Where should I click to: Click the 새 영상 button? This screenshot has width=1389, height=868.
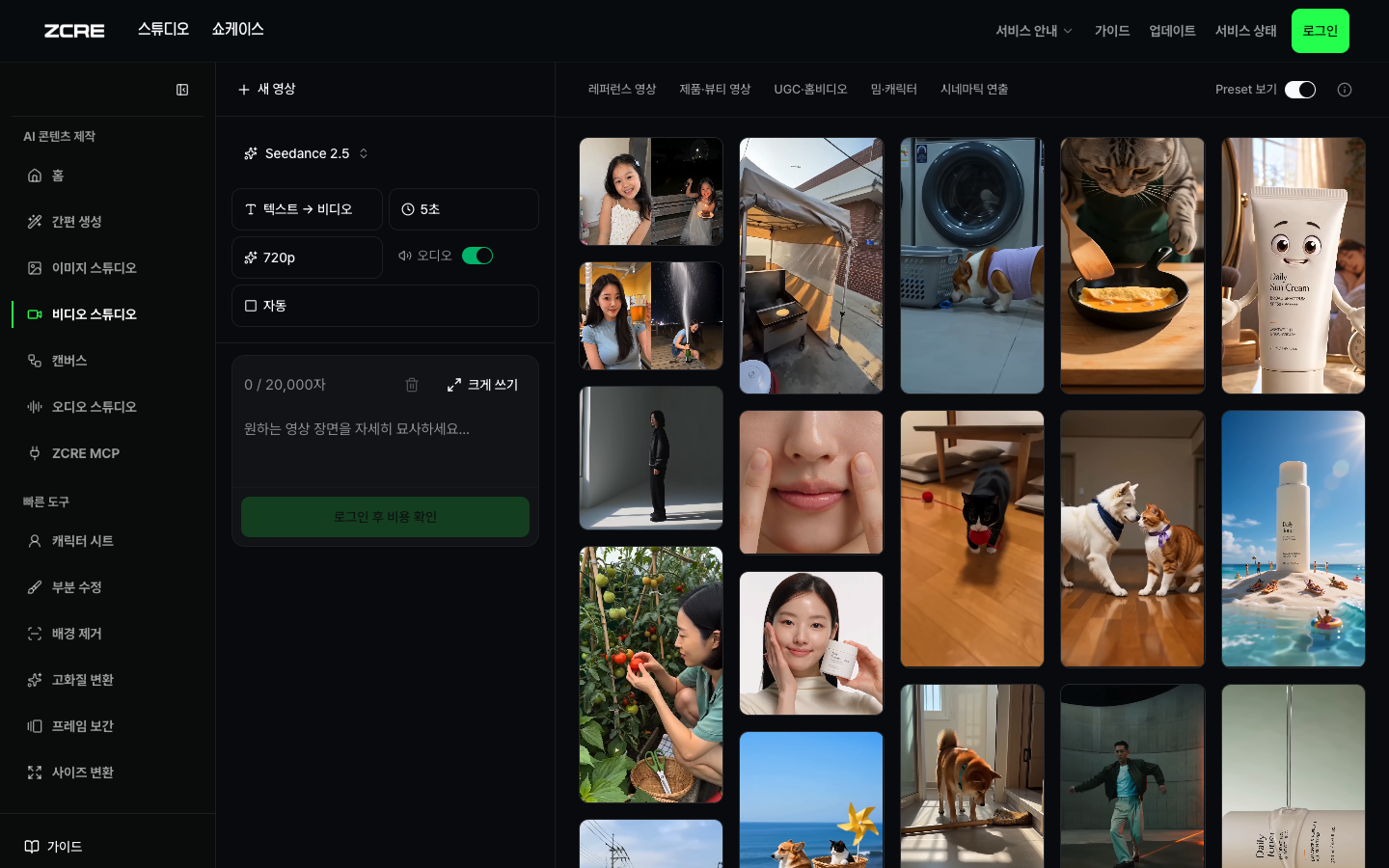point(267,89)
